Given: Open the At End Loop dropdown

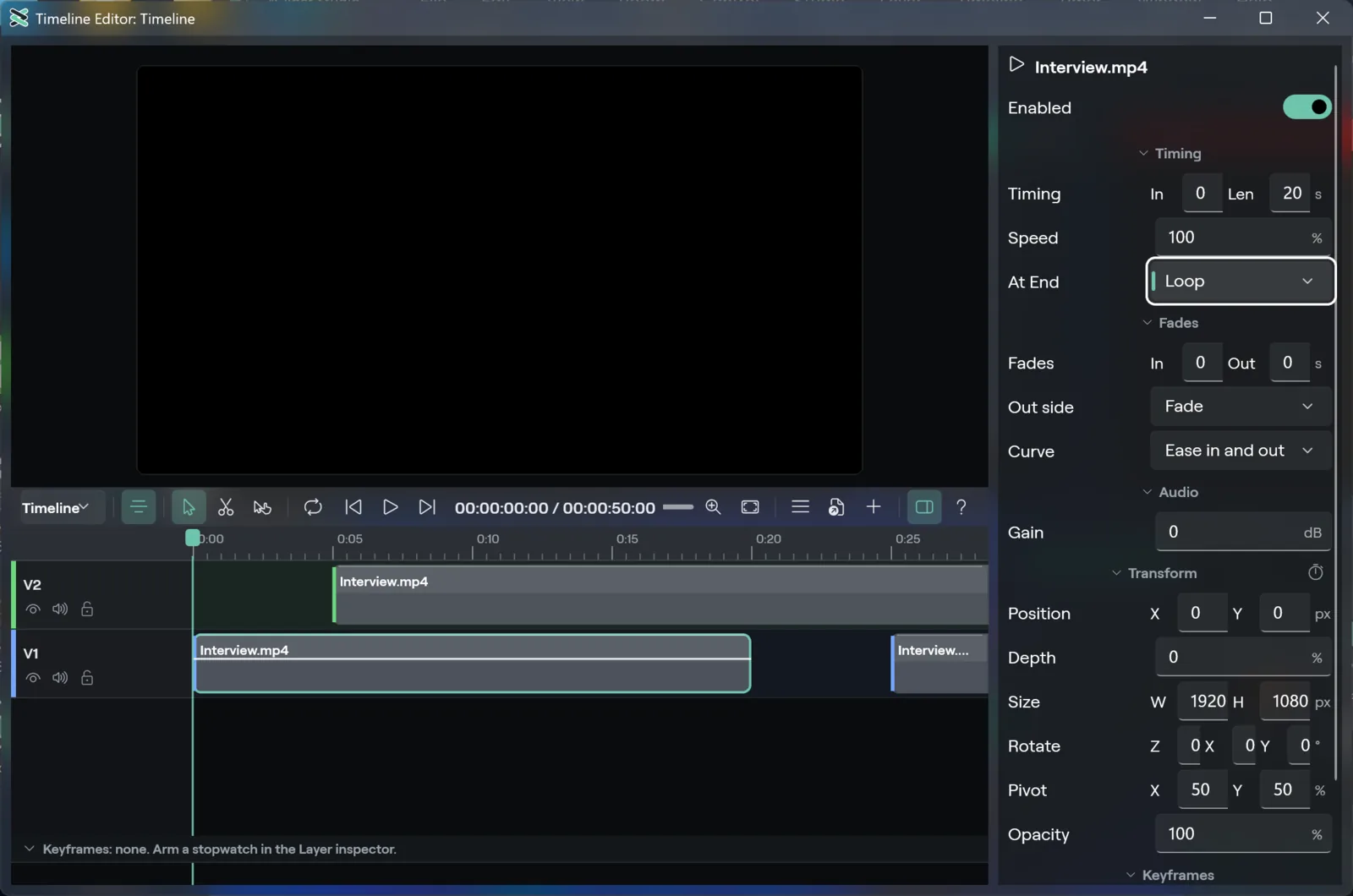Looking at the screenshot, I should [x=1241, y=281].
